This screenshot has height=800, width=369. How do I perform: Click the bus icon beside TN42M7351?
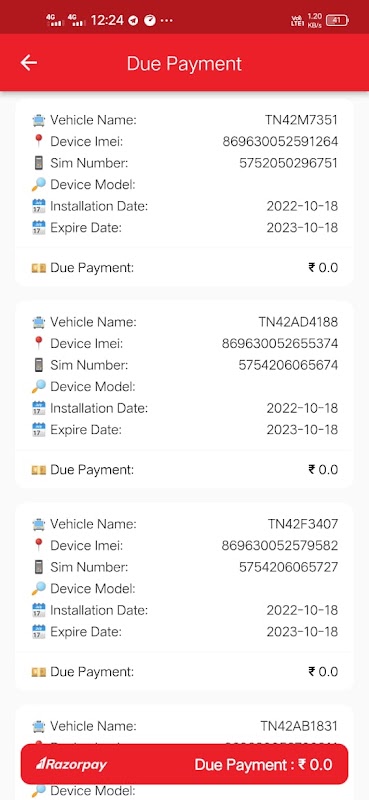pos(38,120)
